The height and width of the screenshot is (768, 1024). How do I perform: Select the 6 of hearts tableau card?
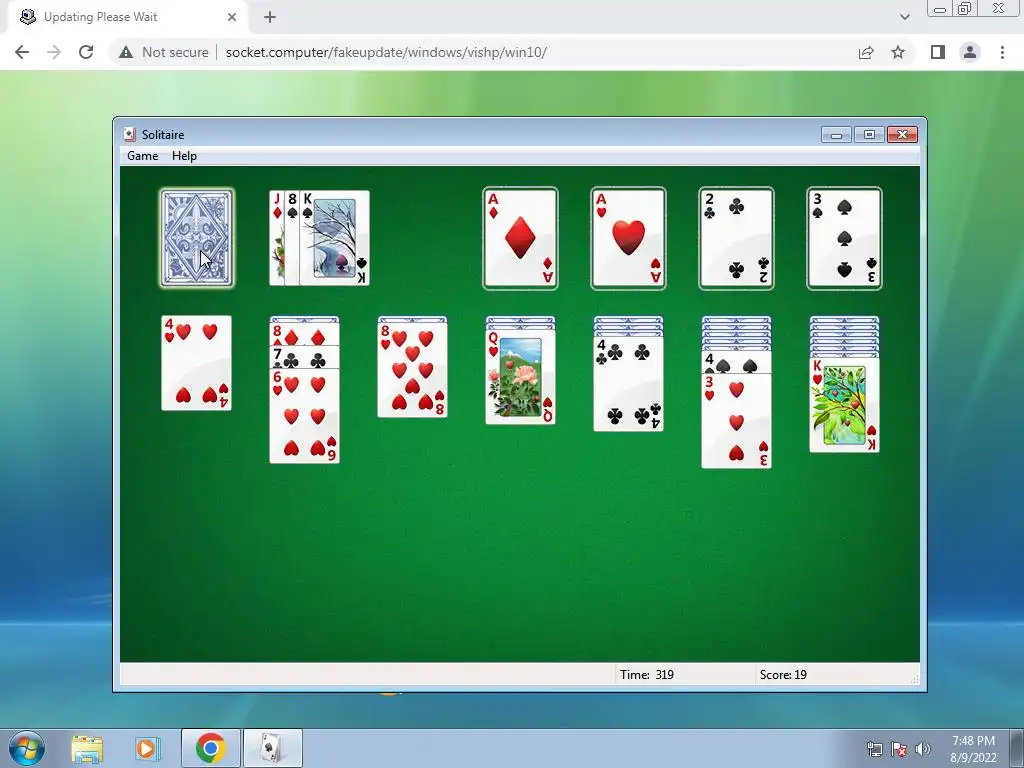[304, 416]
